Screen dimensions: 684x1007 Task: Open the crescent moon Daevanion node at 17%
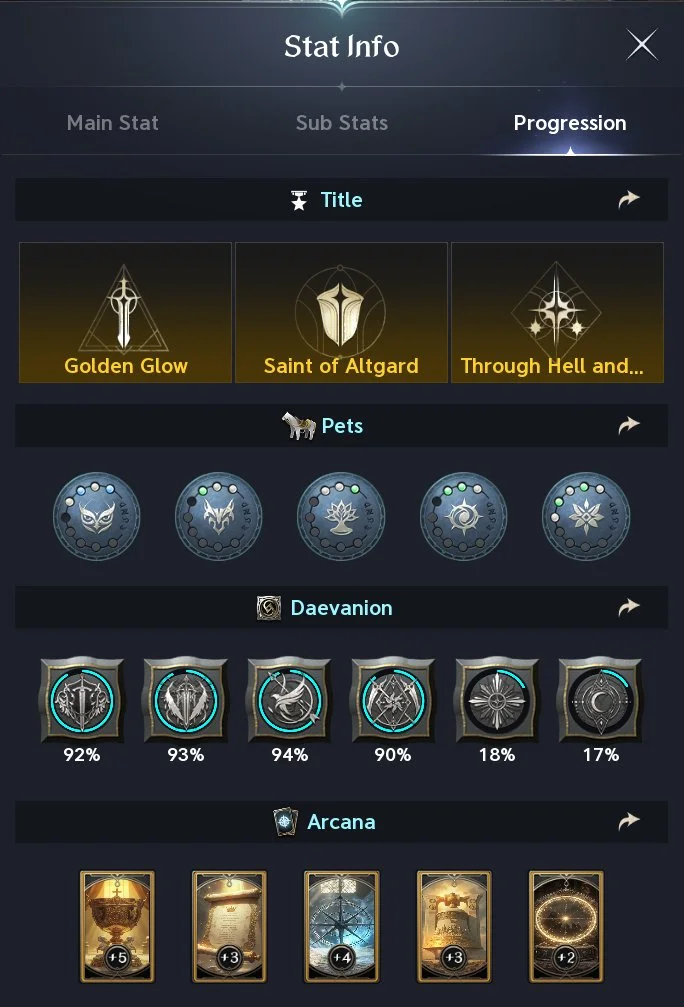click(600, 699)
